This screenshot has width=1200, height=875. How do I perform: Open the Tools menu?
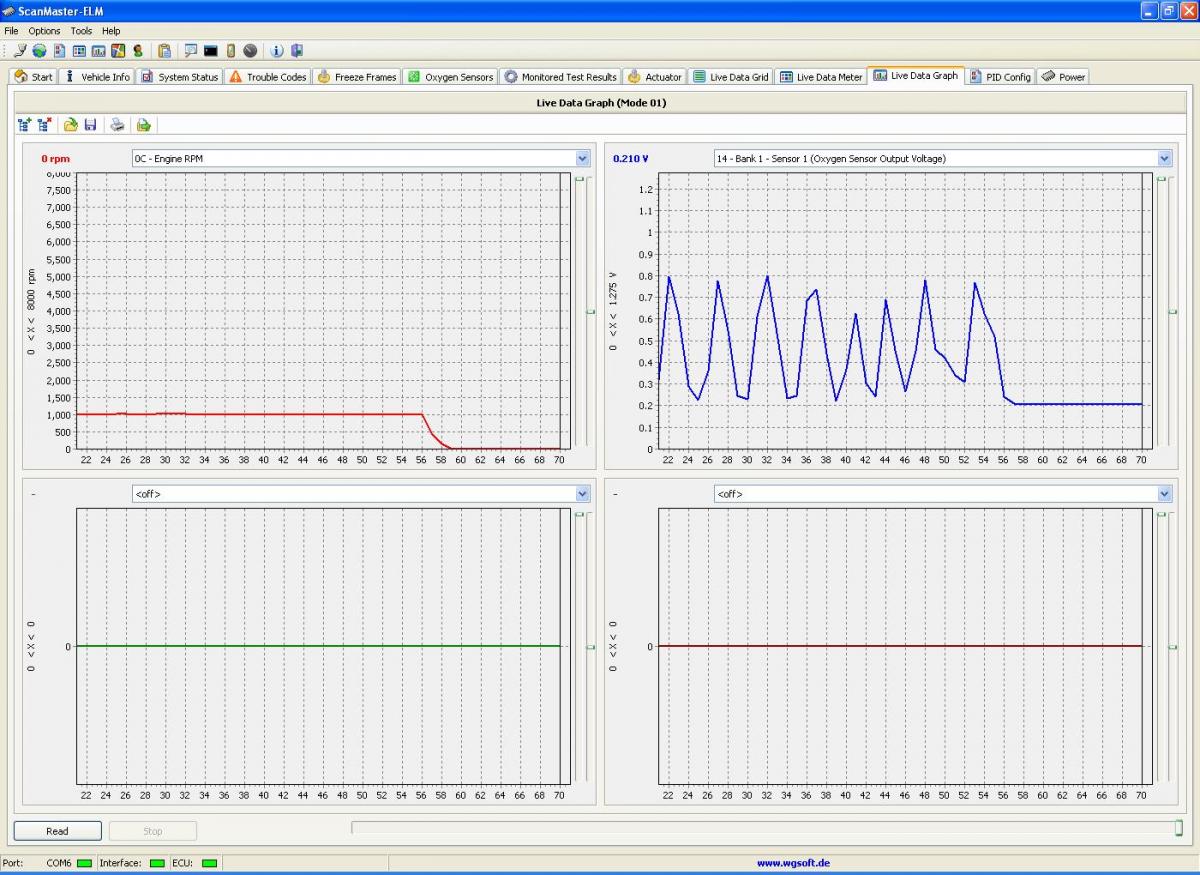point(81,31)
